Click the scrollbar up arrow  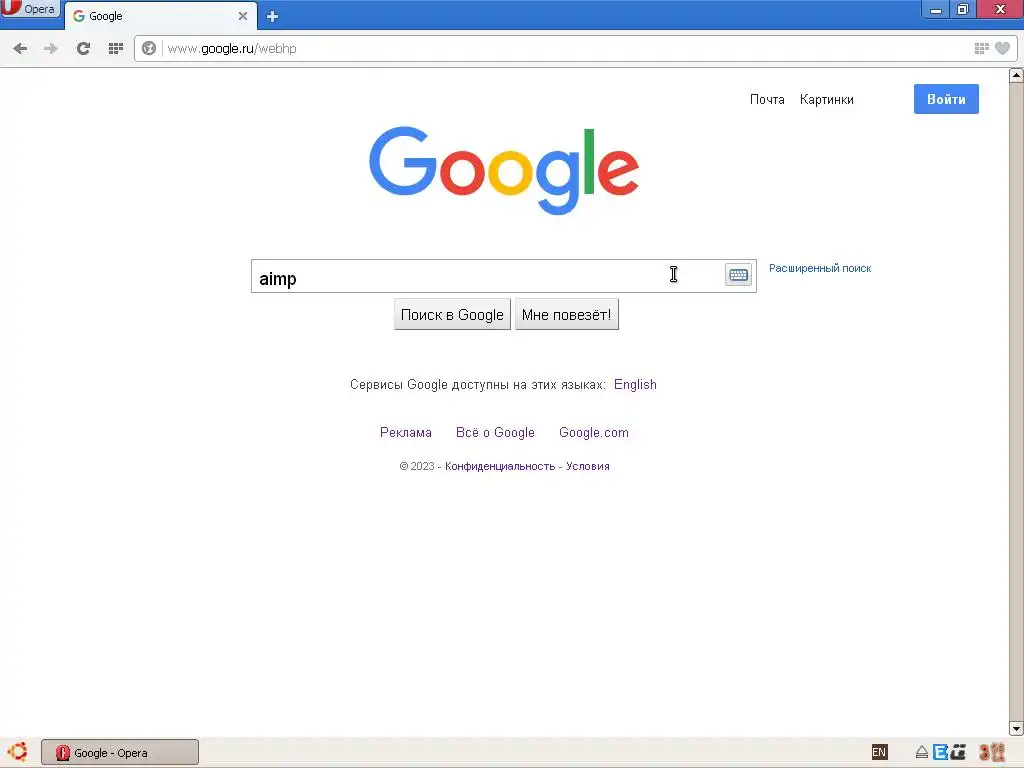point(1016,75)
